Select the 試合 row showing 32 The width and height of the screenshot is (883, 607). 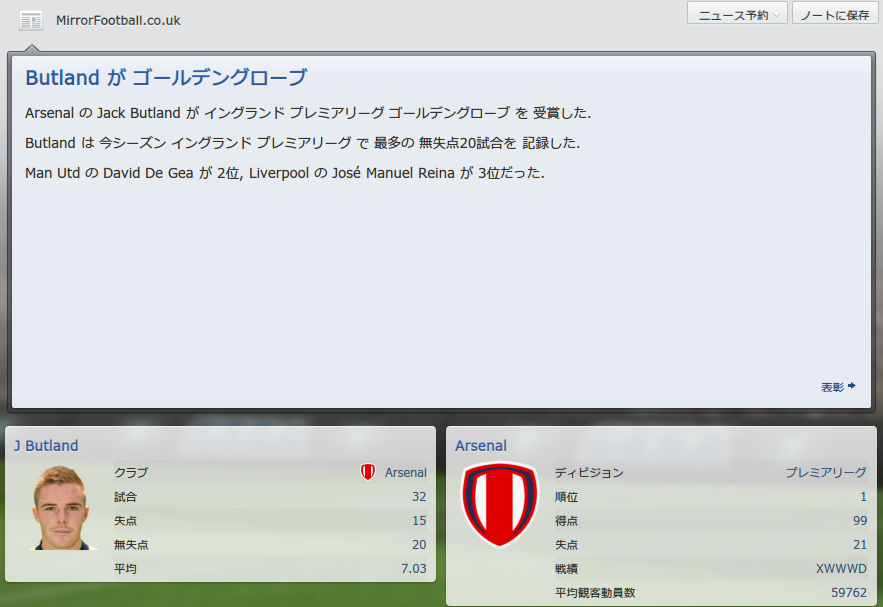tap(270, 497)
